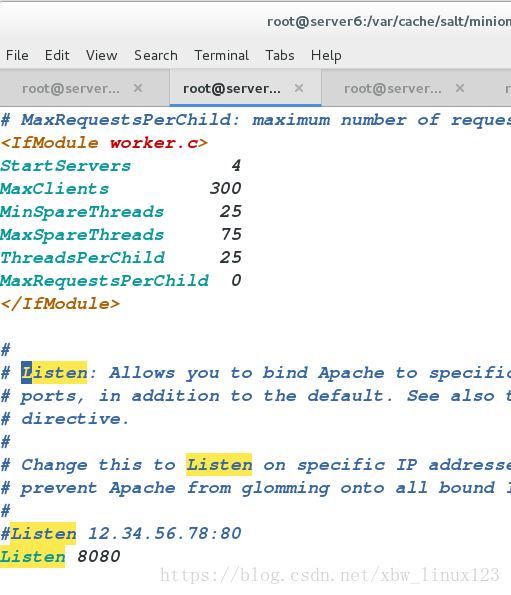This screenshot has height=595, width=511.
Task: Click the MaxRequestsPerChild value 0
Action: click(236, 281)
